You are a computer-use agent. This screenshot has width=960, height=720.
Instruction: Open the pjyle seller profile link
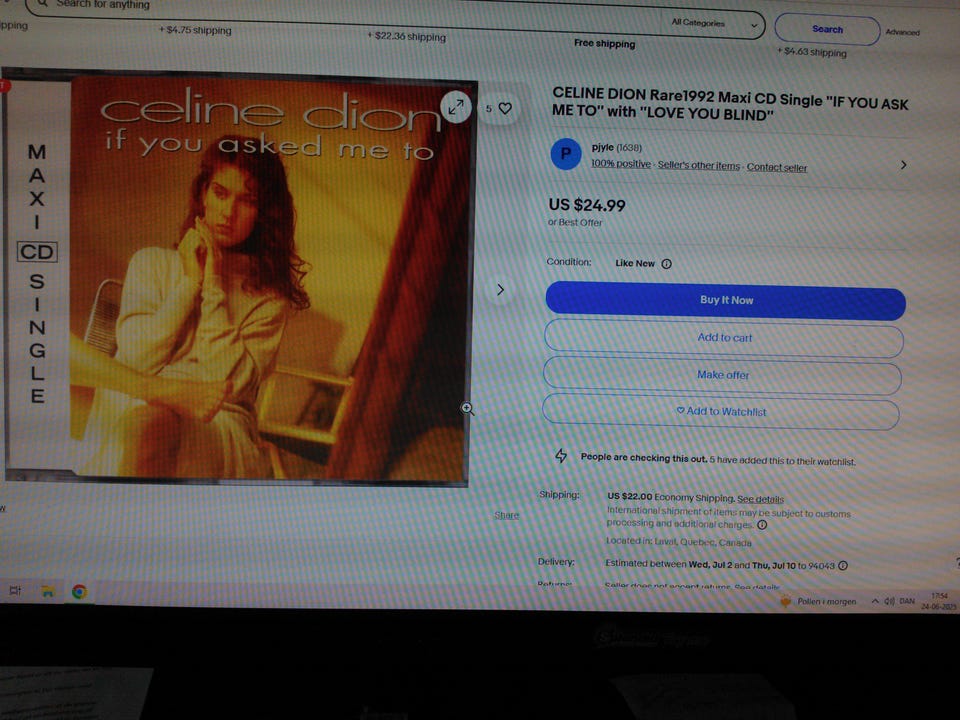602,148
